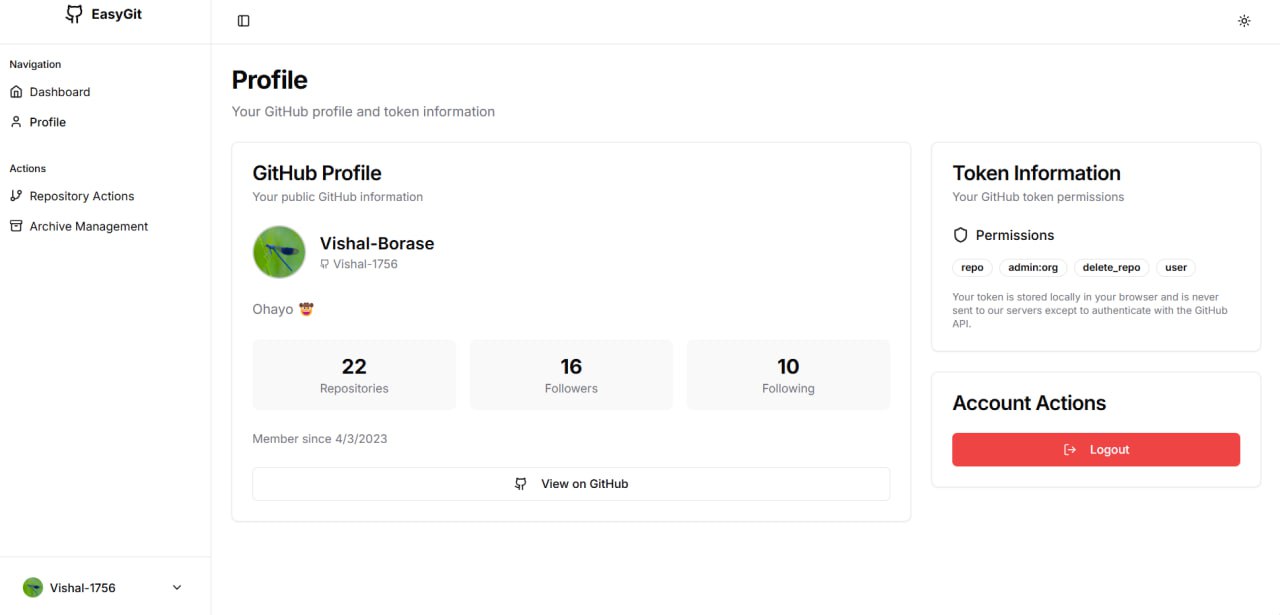Screen dimensions: 1280x615
Task: Click the Member since 4/3/2023 text
Action: click(x=320, y=439)
